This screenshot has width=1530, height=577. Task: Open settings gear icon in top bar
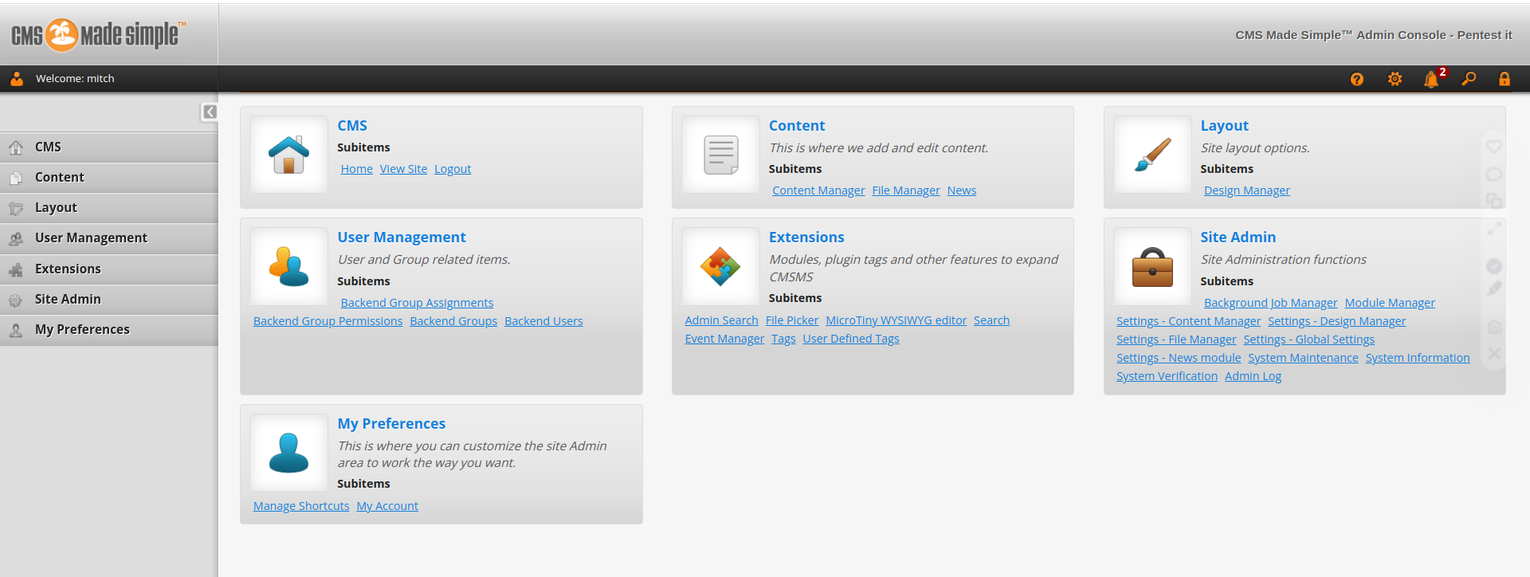1395,79
